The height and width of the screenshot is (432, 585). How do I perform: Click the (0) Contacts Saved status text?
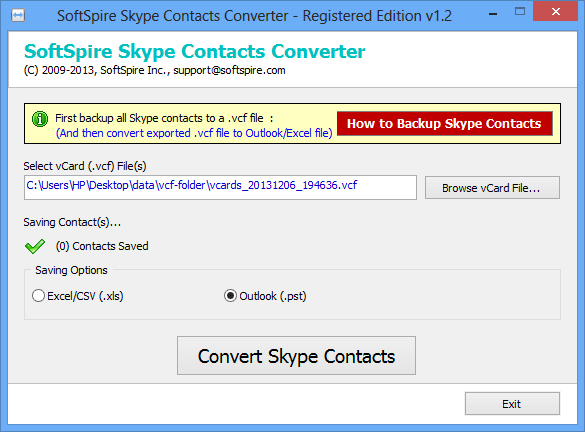(x=102, y=246)
